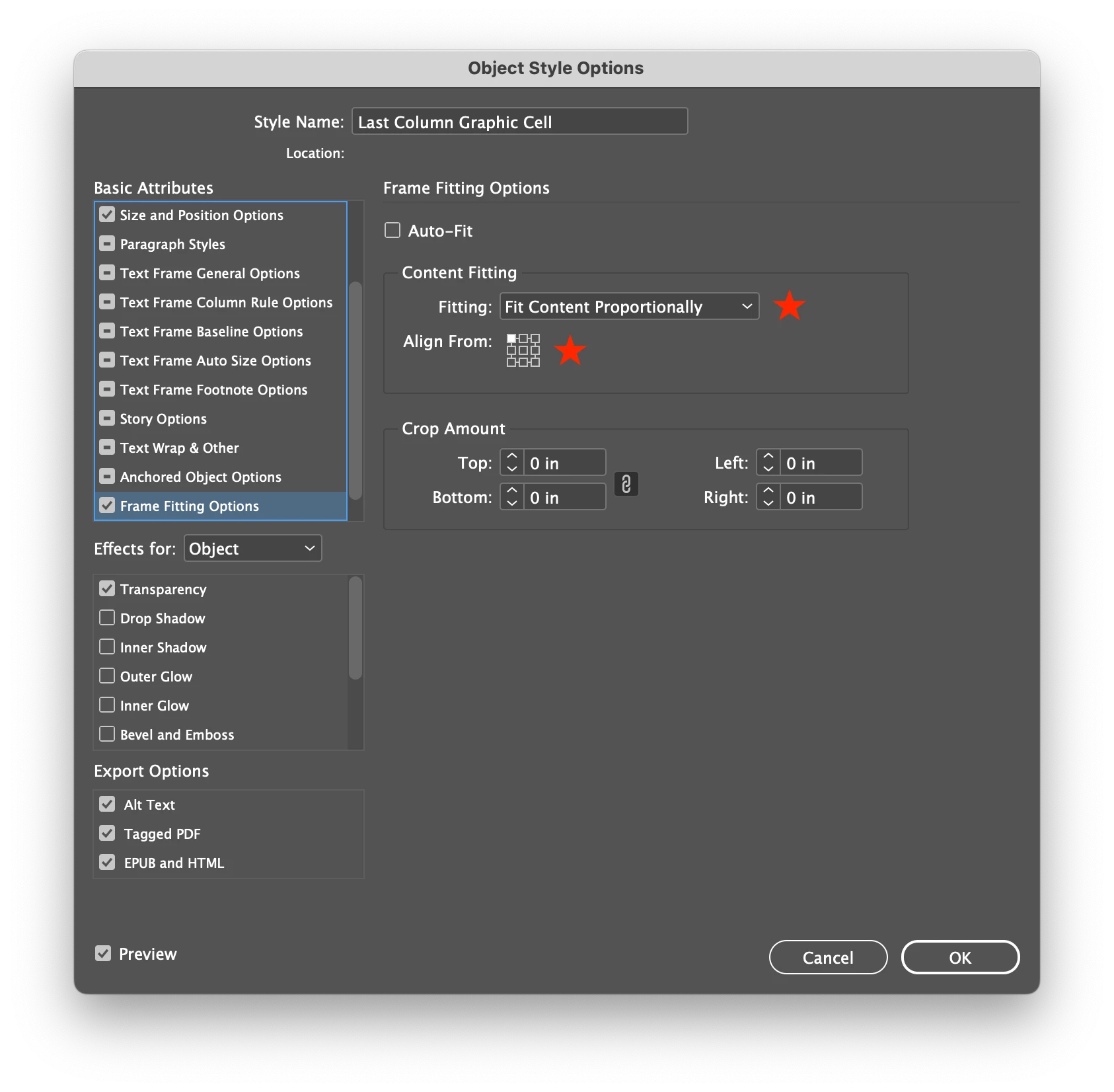
Task: Select Text Frame Baseline Options row
Action: click(221, 331)
